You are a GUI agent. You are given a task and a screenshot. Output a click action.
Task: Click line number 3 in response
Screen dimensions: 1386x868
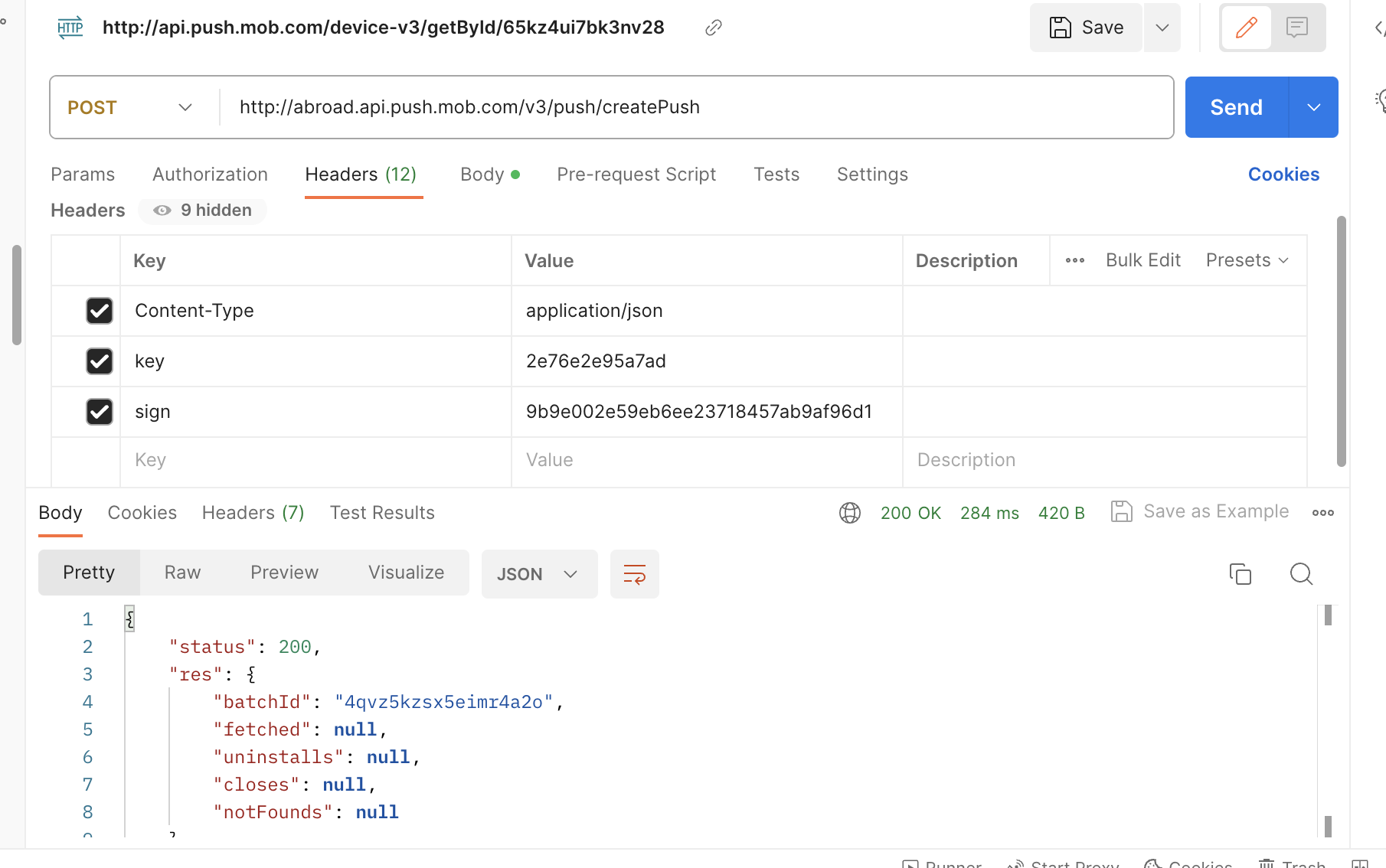click(x=87, y=674)
